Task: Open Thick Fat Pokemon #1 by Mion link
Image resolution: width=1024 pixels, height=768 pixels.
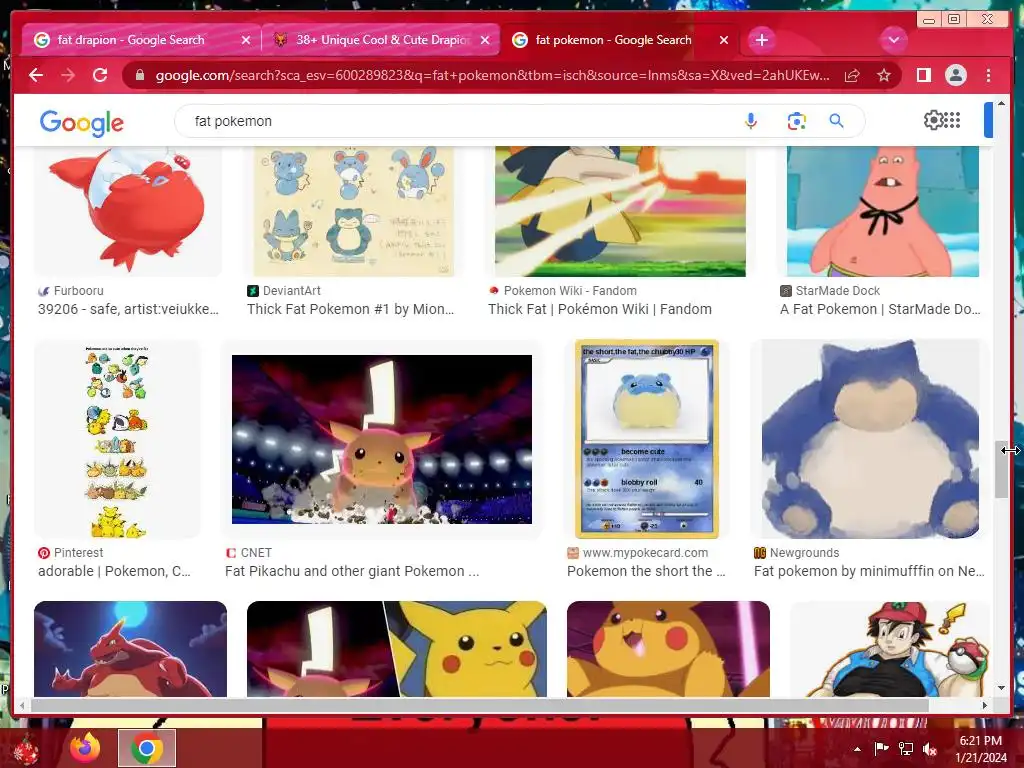Action: pyautogui.click(x=350, y=309)
